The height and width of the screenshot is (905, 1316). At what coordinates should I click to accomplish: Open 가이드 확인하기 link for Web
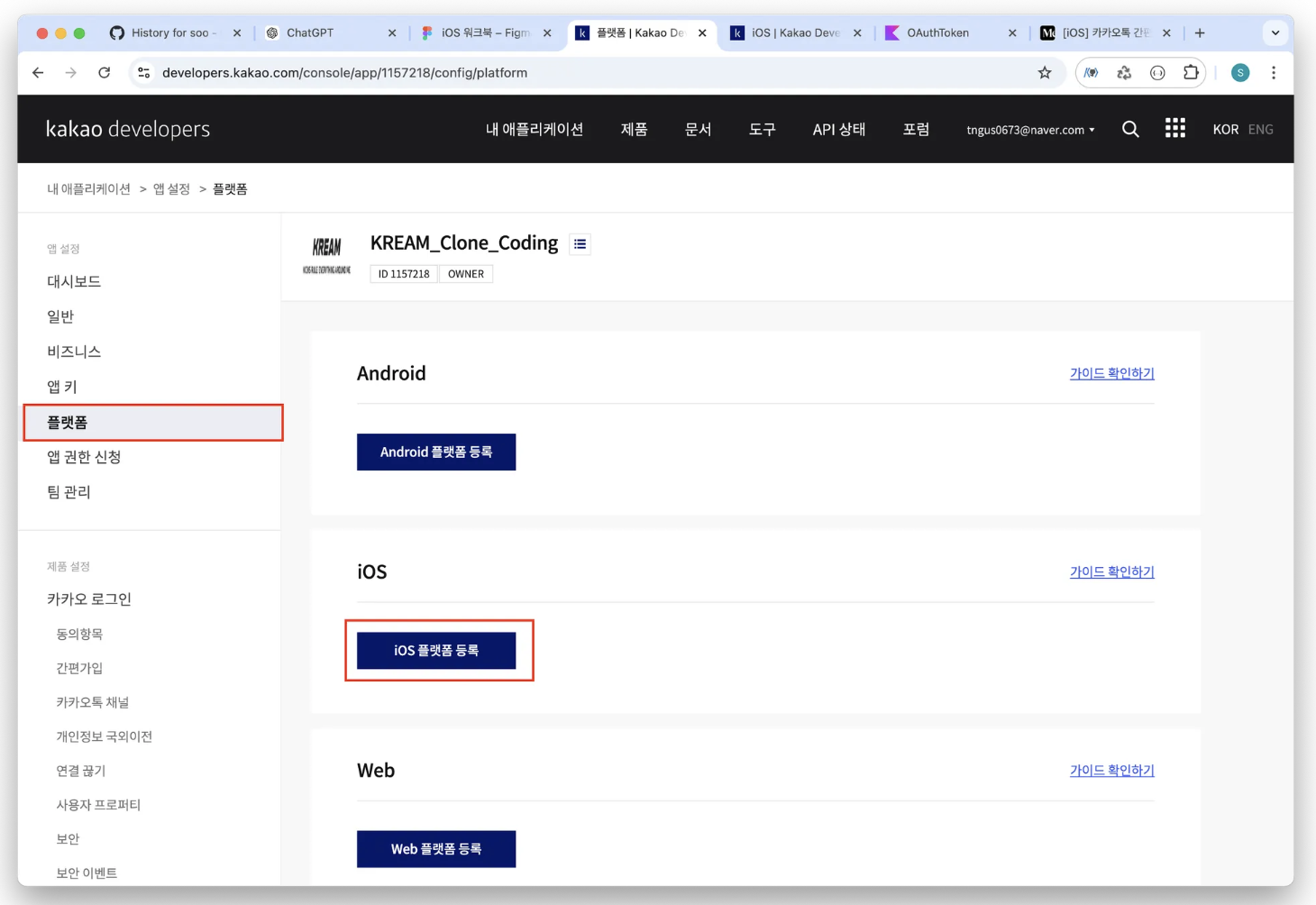pos(1112,770)
